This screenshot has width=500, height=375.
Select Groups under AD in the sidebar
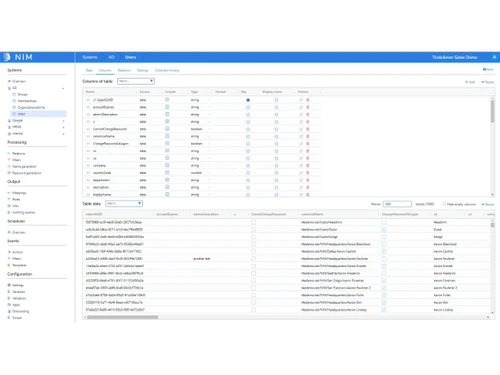click(x=23, y=95)
